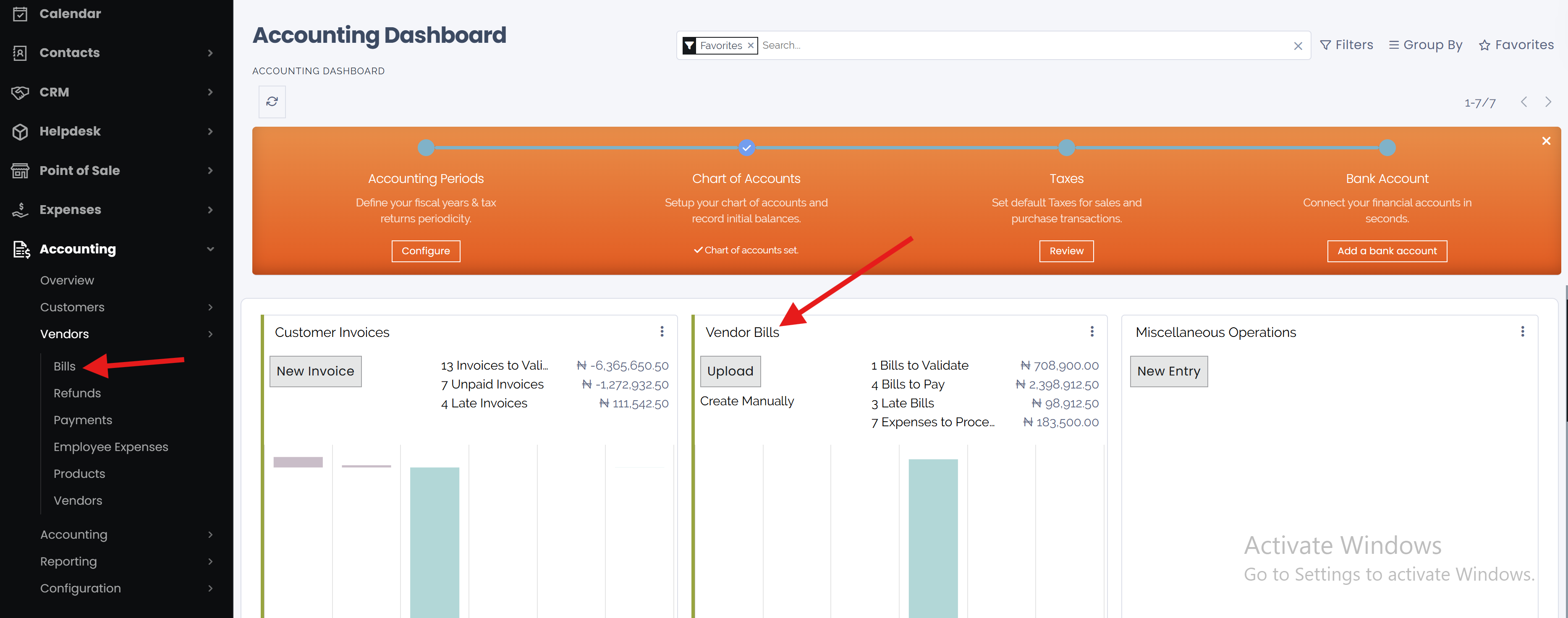The image size is (1568, 618).
Task: Open the Calendar sidebar icon
Action: [20, 13]
